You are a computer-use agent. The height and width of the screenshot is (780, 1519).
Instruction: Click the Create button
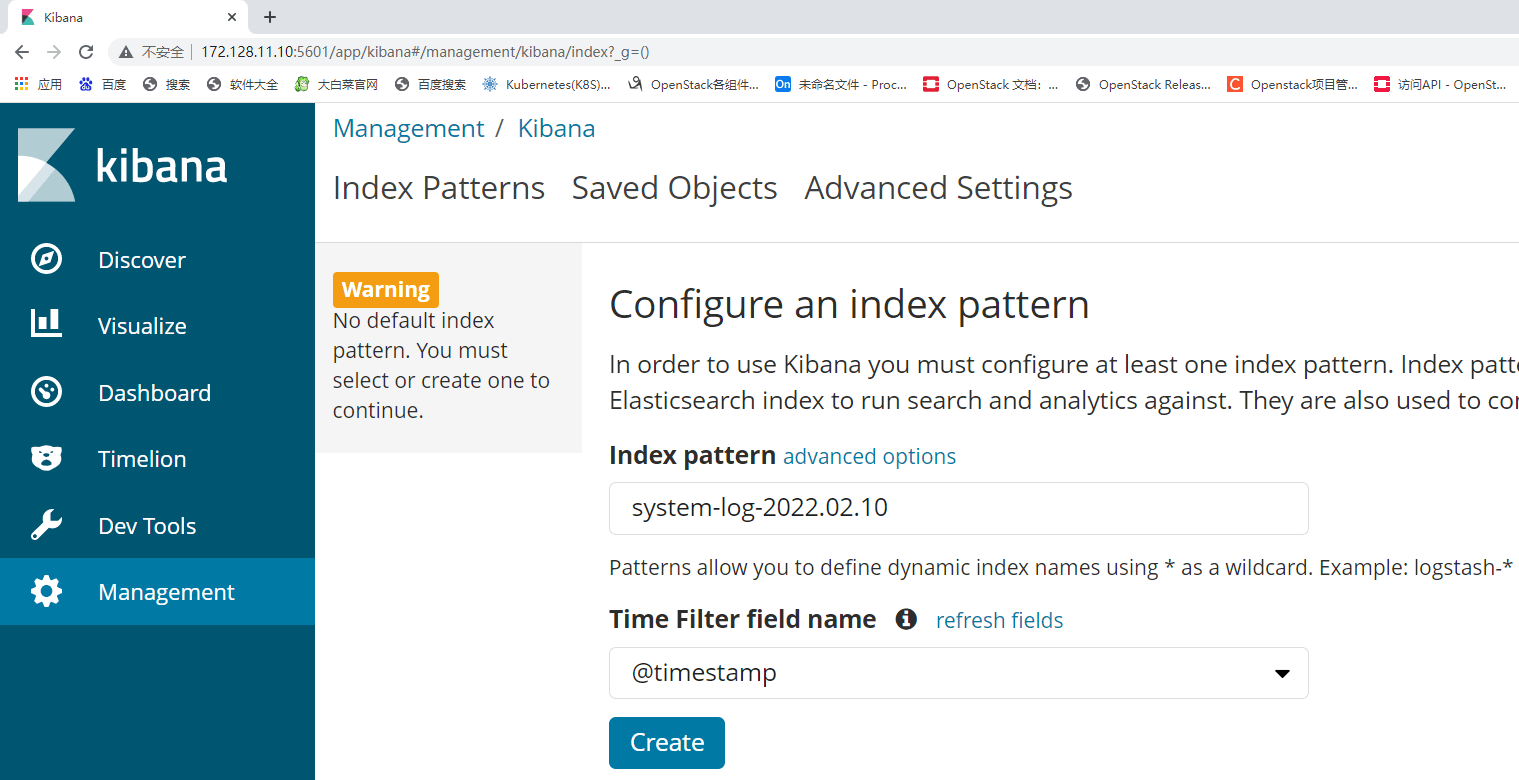(x=666, y=742)
